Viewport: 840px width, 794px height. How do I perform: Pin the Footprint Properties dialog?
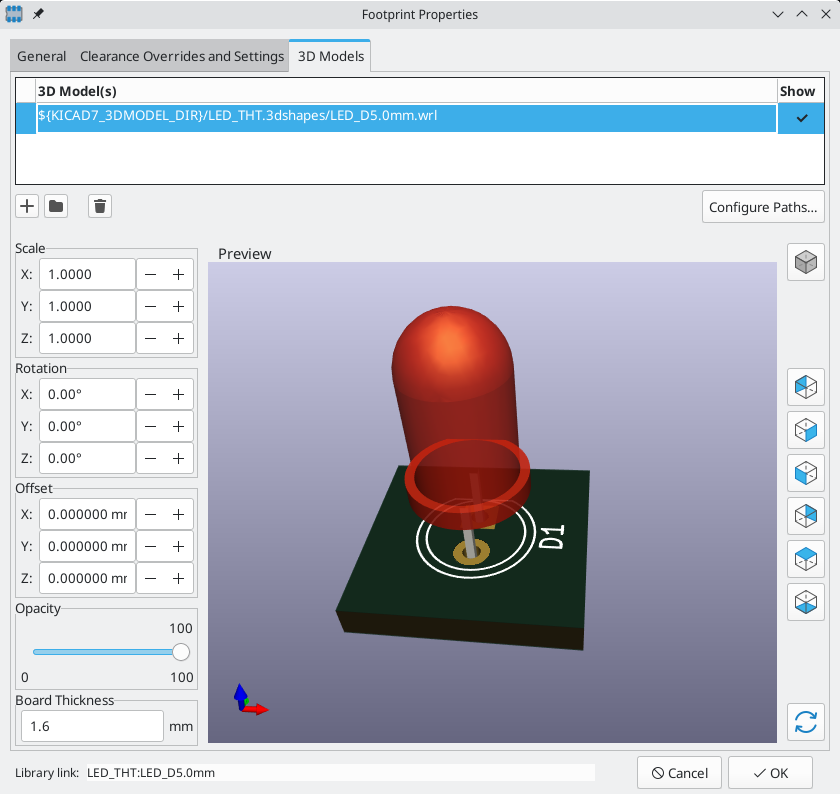(x=37, y=14)
